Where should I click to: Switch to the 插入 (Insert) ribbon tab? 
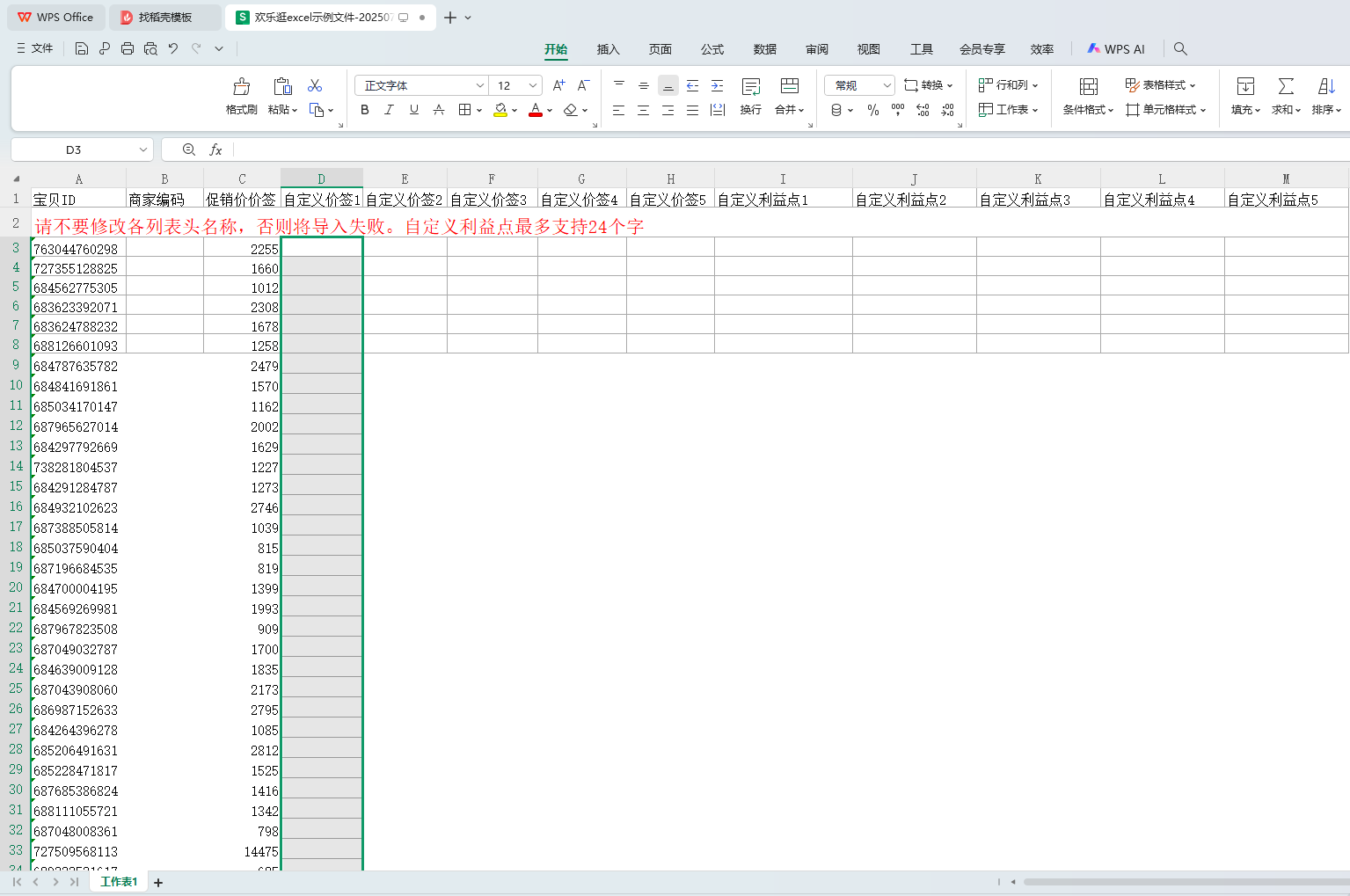tap(608, 49)
